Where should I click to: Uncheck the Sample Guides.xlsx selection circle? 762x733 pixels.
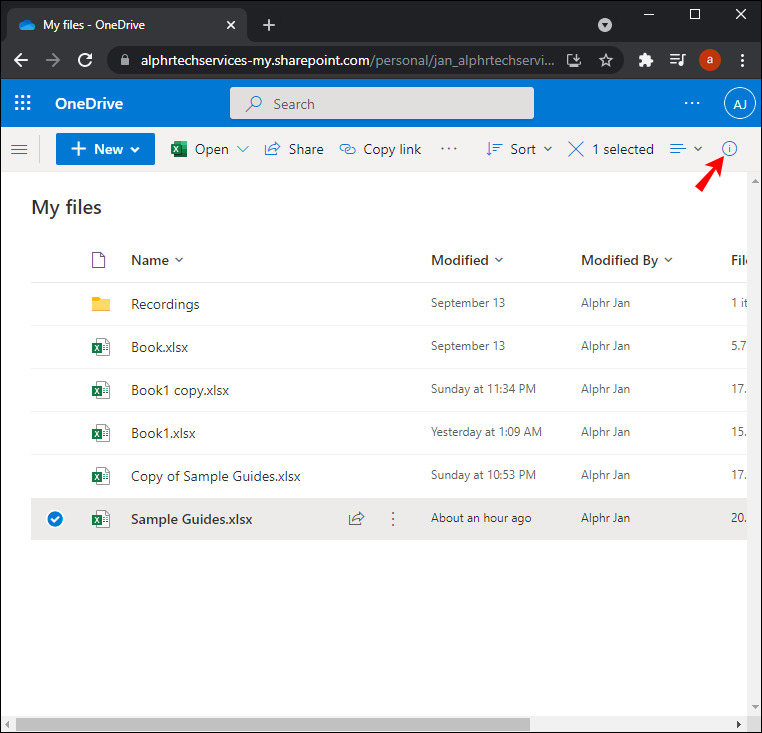click(x=55, y=519)
